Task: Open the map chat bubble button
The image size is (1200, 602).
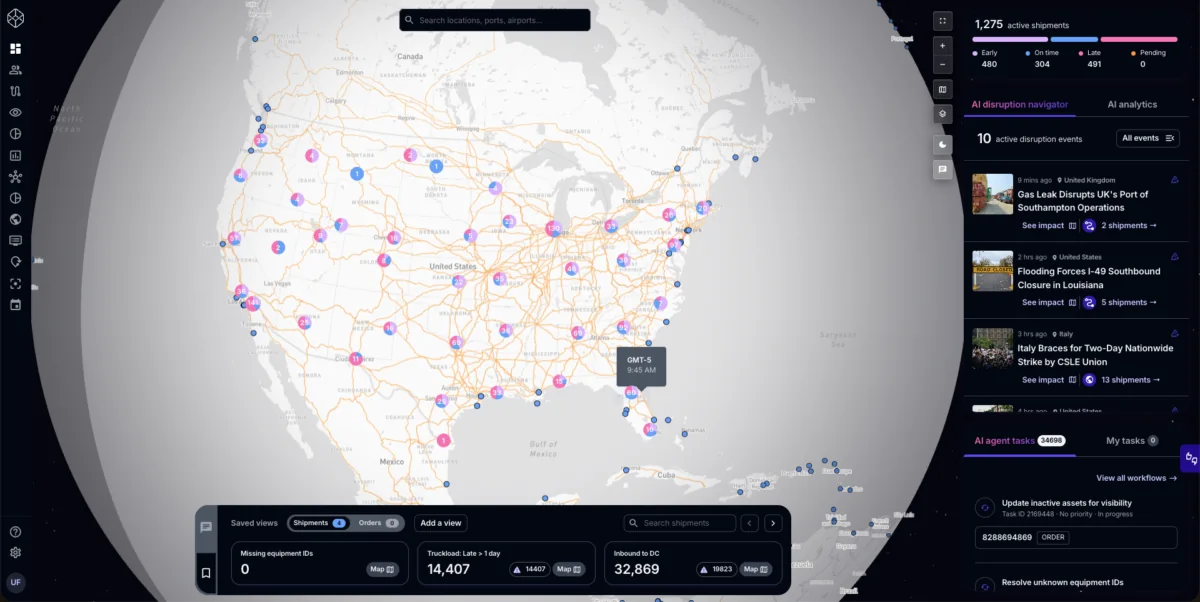Action: click(942, 170)
